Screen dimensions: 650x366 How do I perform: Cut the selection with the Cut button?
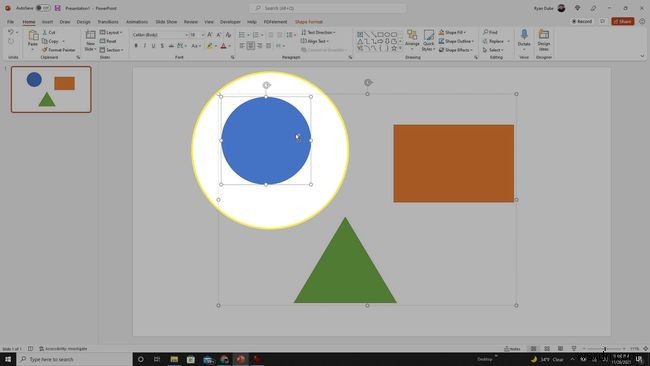(x=49, y=32)
